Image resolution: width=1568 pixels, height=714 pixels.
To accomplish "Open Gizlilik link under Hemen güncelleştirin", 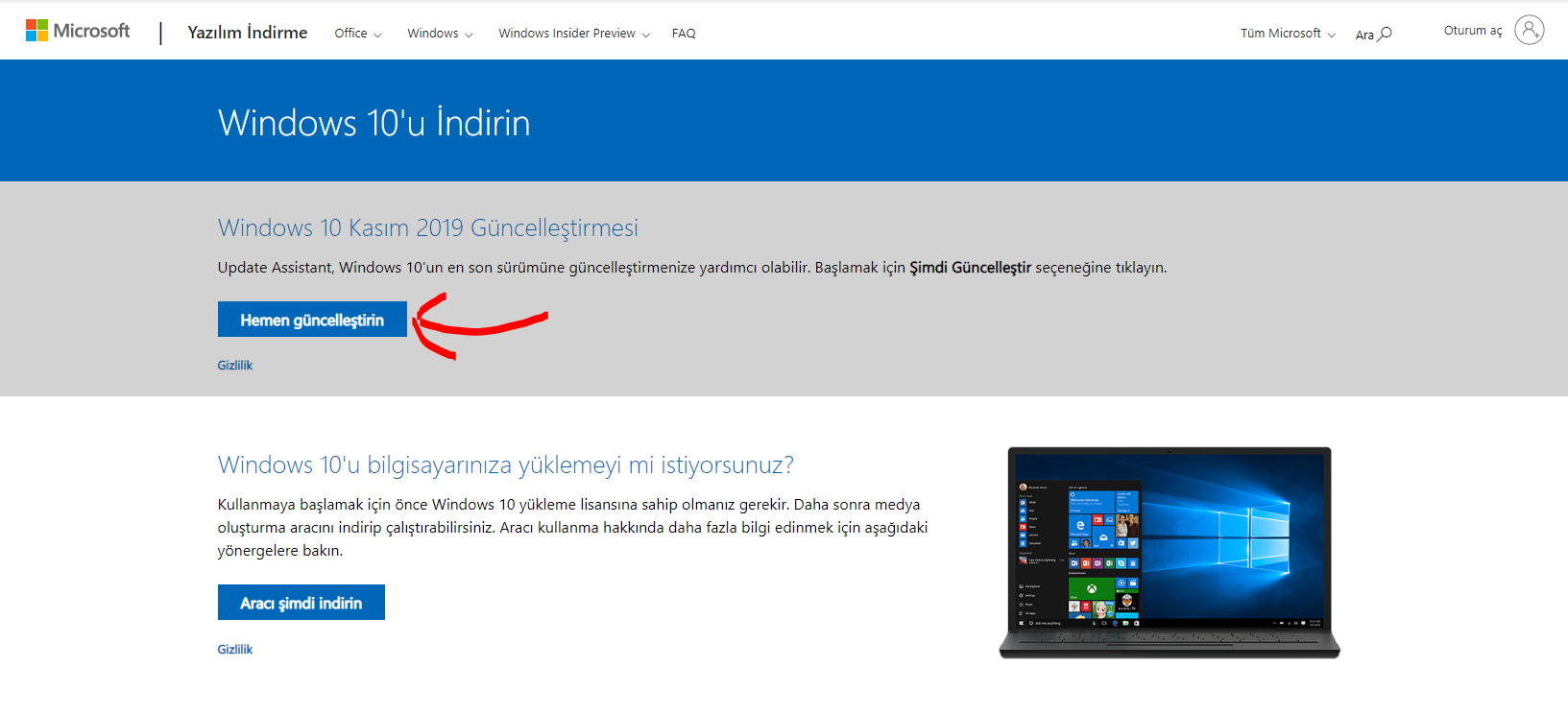I will click(235, 366).
